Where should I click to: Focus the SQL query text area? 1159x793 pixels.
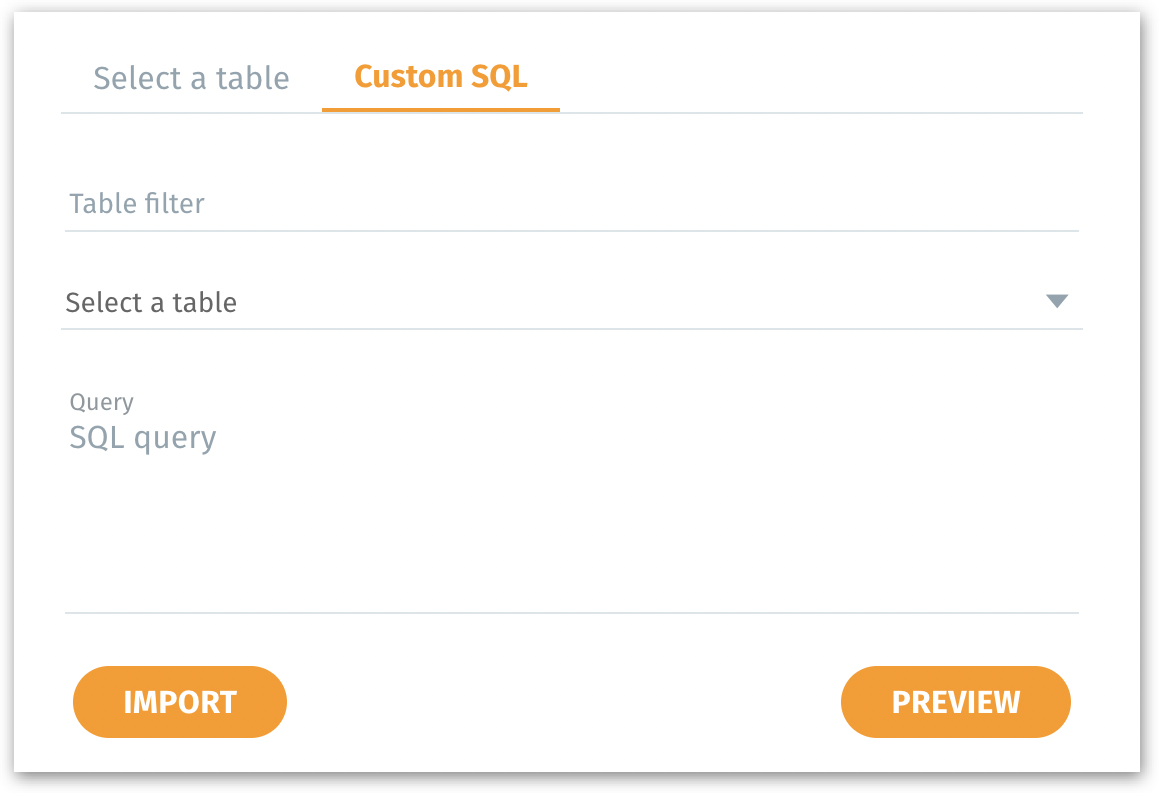pos(571,500)
